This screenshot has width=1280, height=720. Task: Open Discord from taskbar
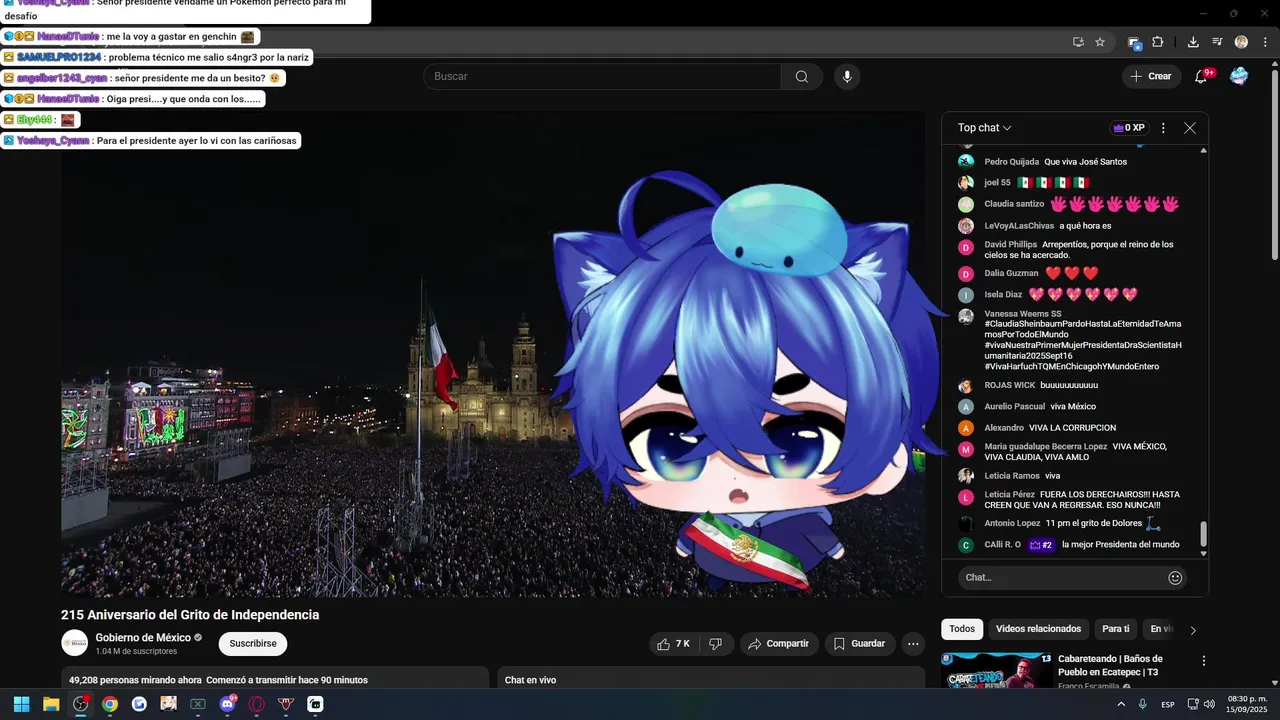[228, 704]
